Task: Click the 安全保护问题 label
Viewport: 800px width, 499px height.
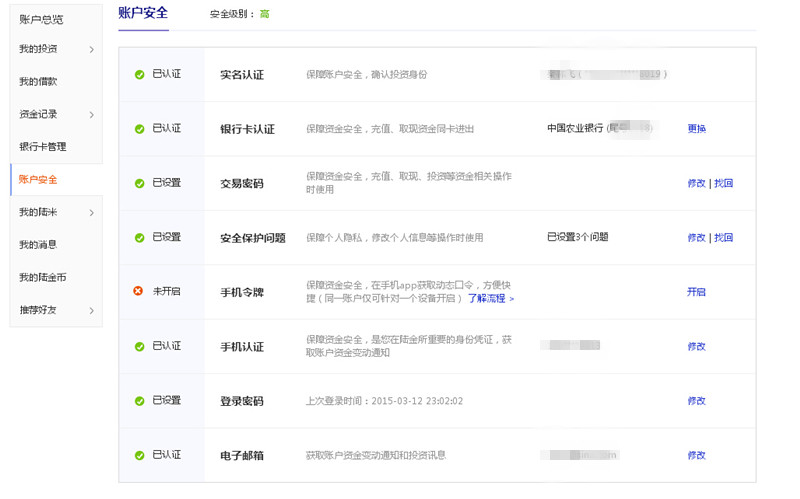Action: [253, 238]
